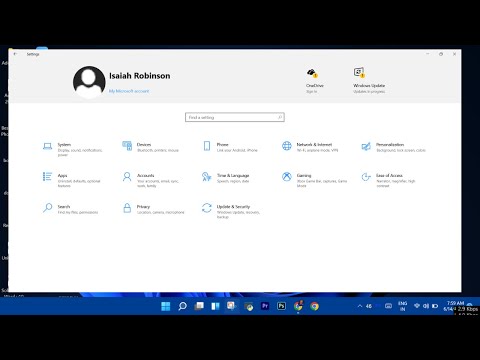This screenshot has width=480, height=360.
Task: Click the magnifier in Find a setting box
Action: coord(280,117)
